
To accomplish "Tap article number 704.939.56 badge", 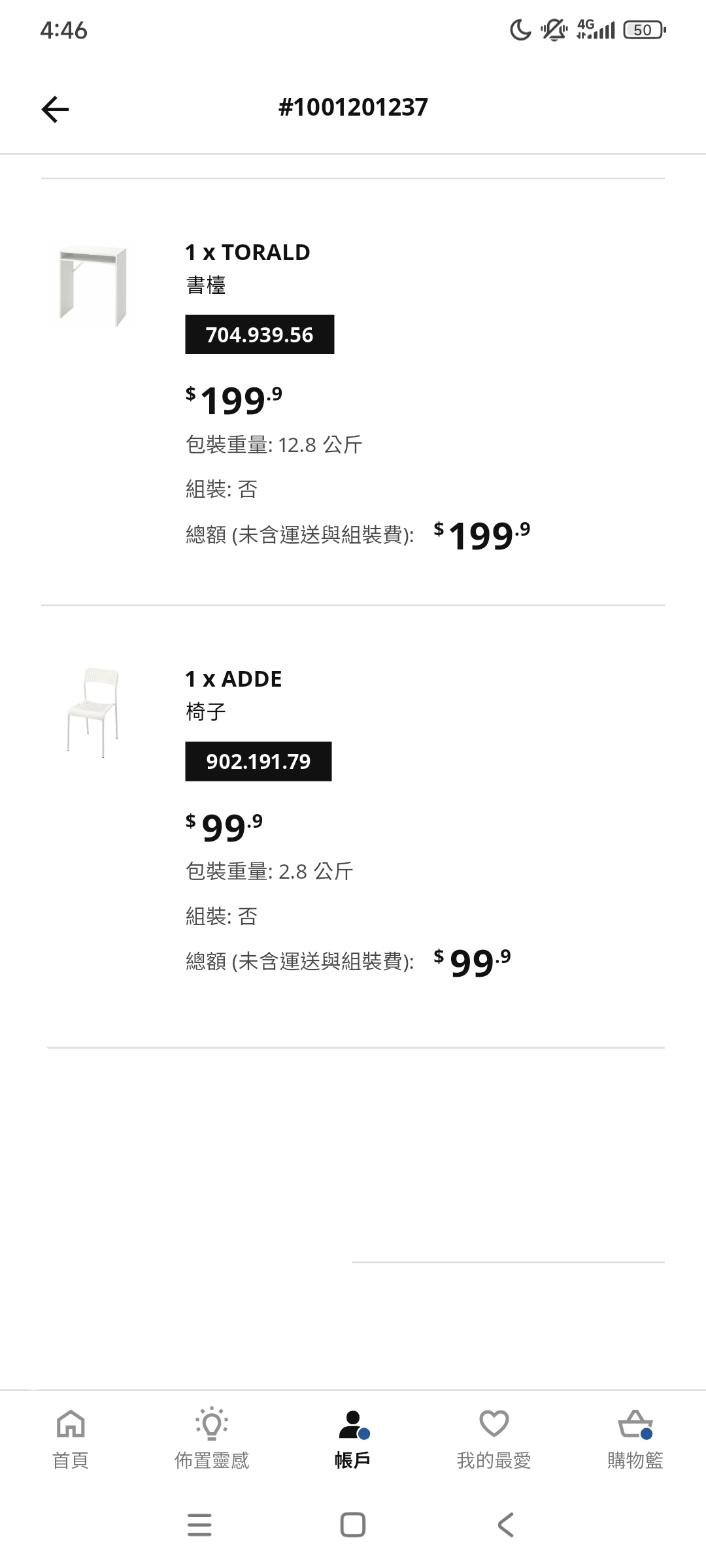I will click(260, 335).
